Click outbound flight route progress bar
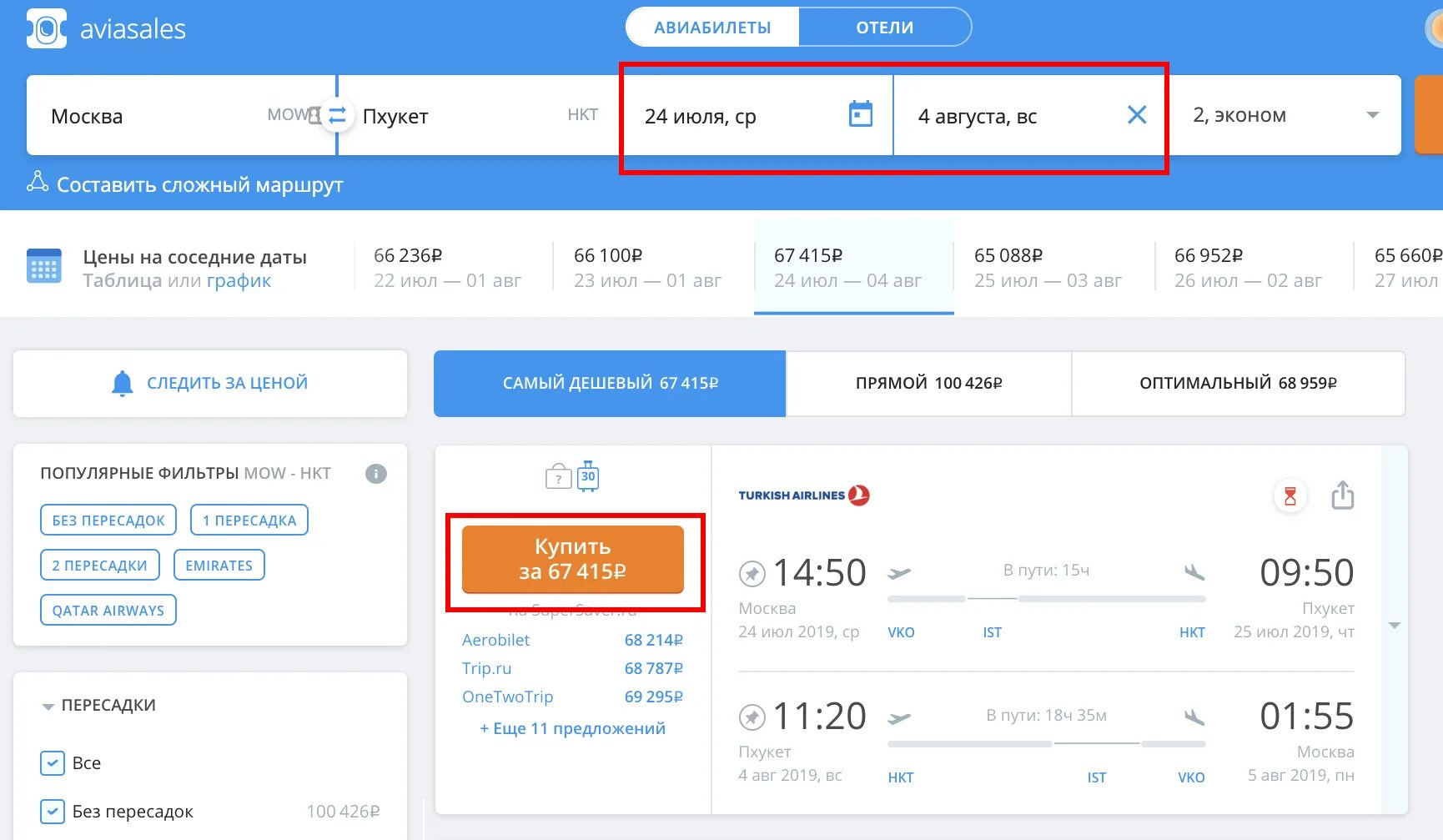This screenshot has height=840, width=1443. (1047, 599)
